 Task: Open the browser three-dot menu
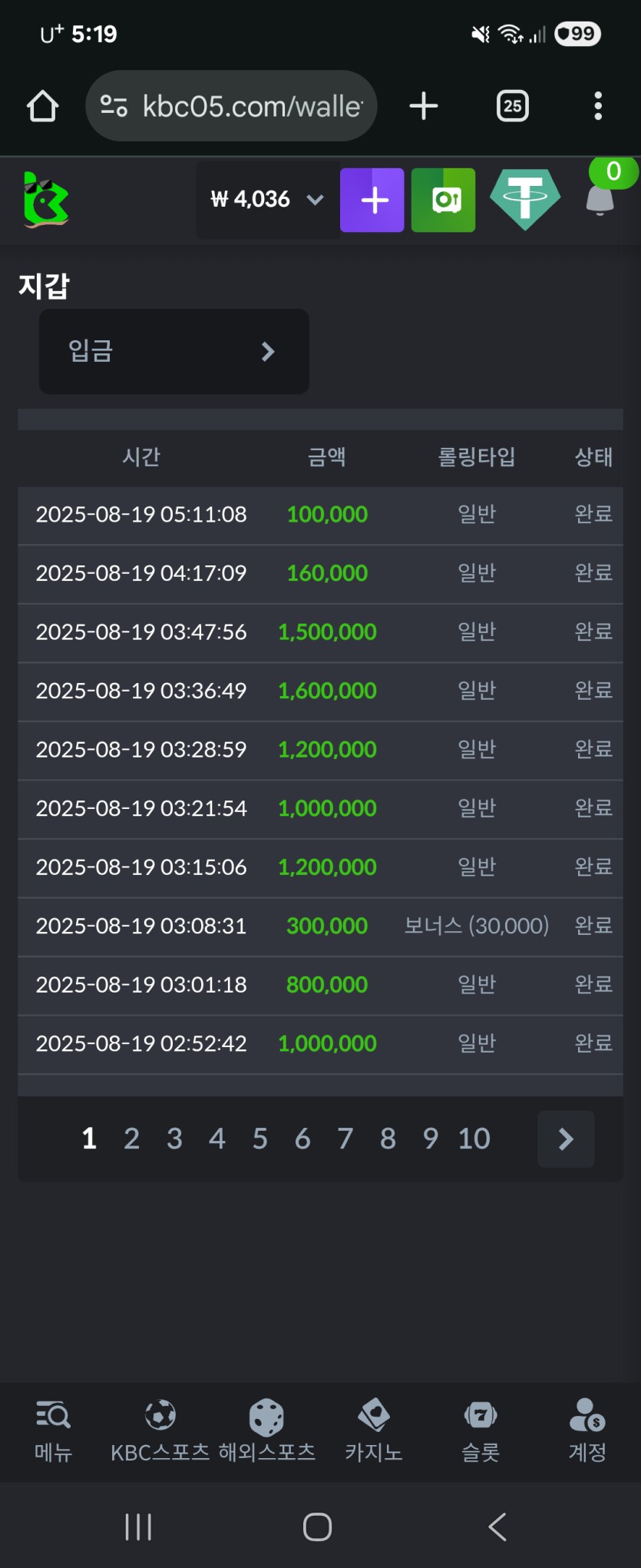pos(598,106)
